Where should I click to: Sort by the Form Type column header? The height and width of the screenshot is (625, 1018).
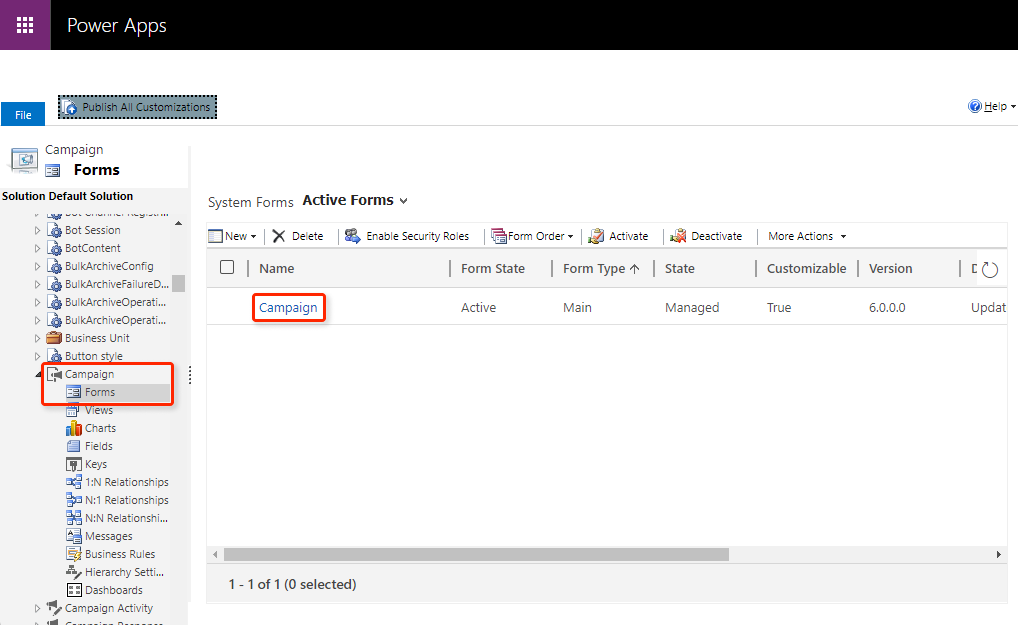pos(601,269)
